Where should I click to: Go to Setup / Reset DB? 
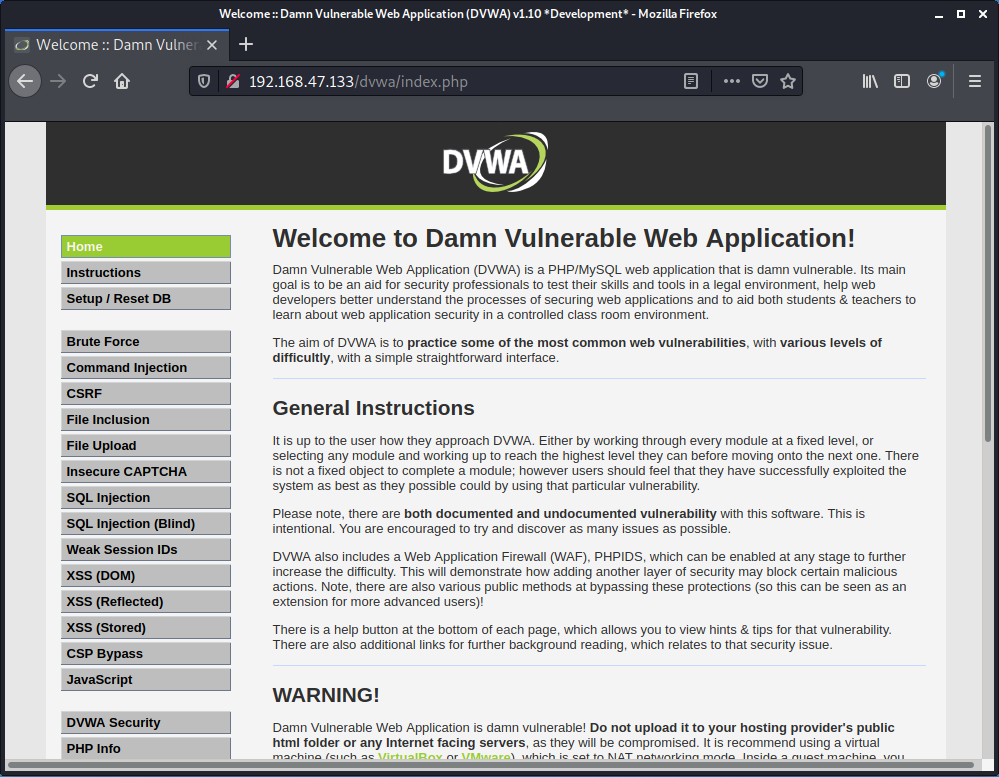point(146,299)
